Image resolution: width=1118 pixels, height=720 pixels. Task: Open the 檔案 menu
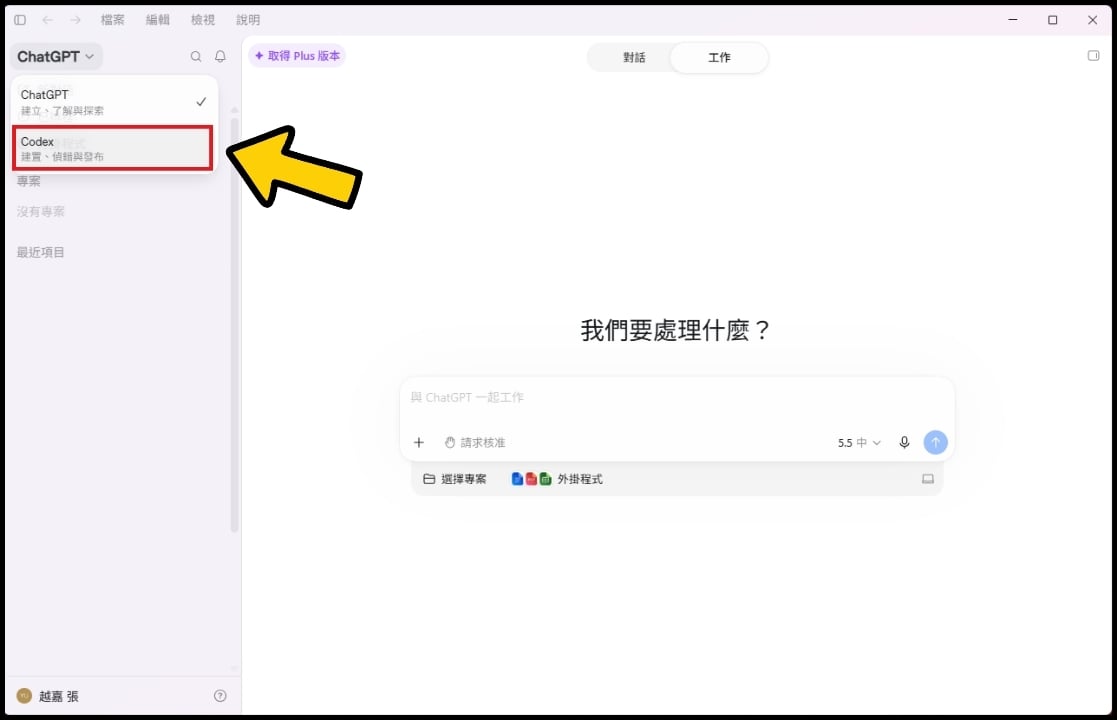(113, 20)
